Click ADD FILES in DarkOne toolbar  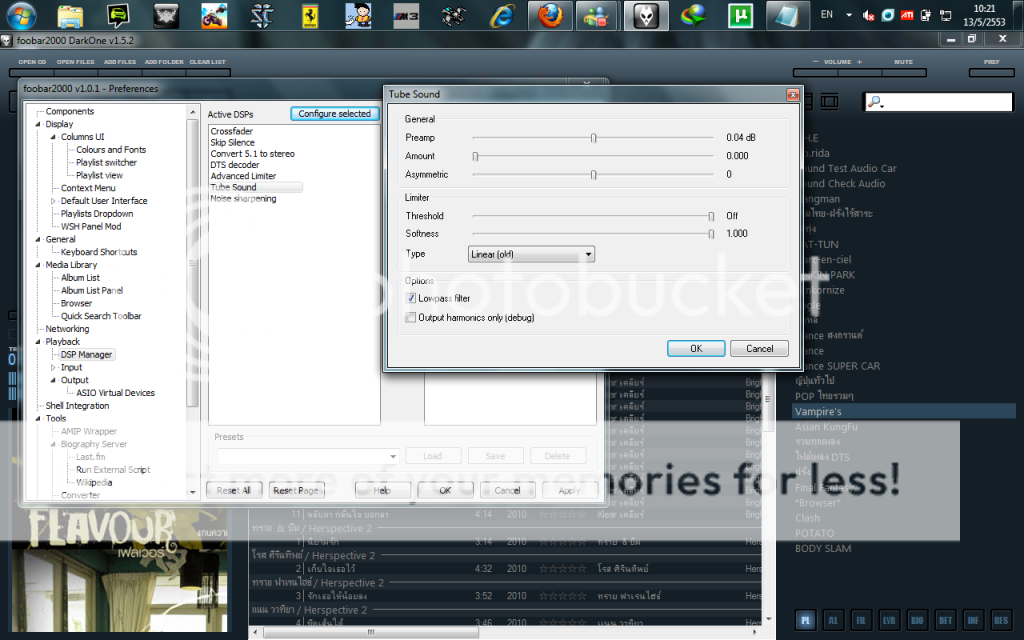click(x=120, y=62)
